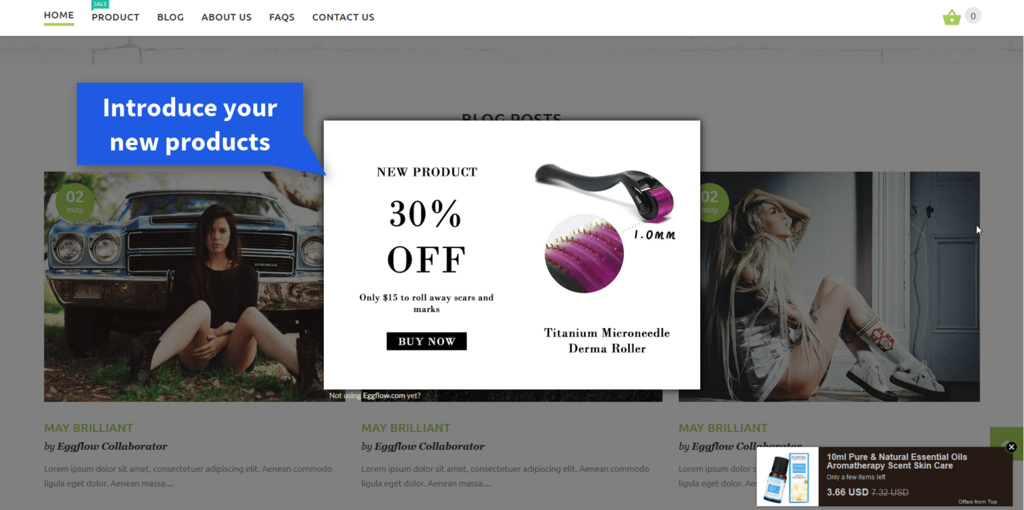
Task: Click the cart item count badge
Action: (x=973, y=16)
